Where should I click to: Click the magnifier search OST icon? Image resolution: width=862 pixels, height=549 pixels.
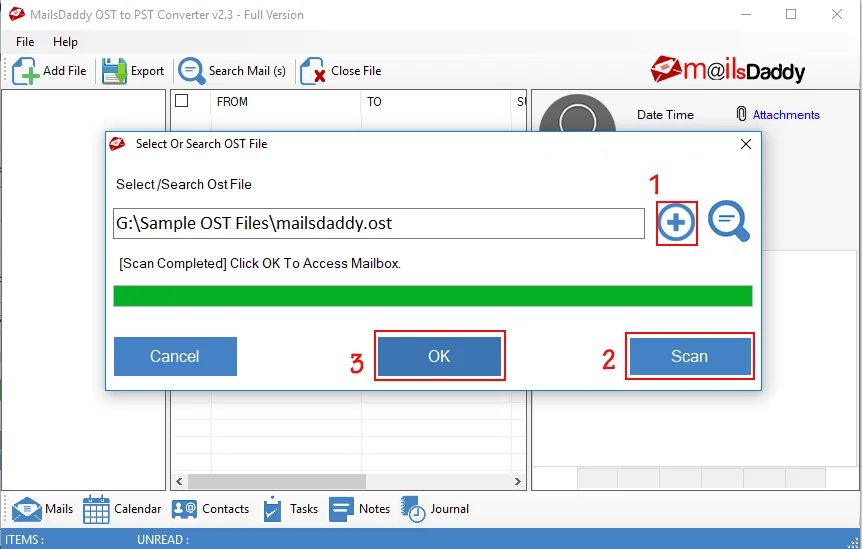click(x=728, y=222)
